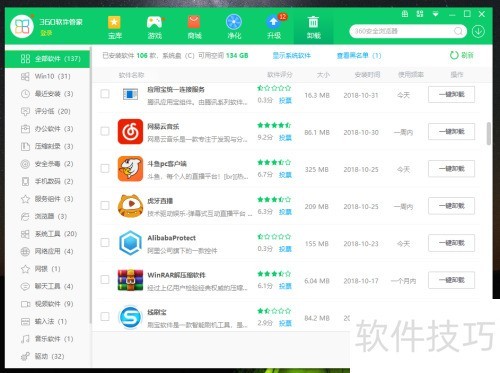Click 投票 link for 虎牙直播
500x373 pixels.
(x=285, y=212)
